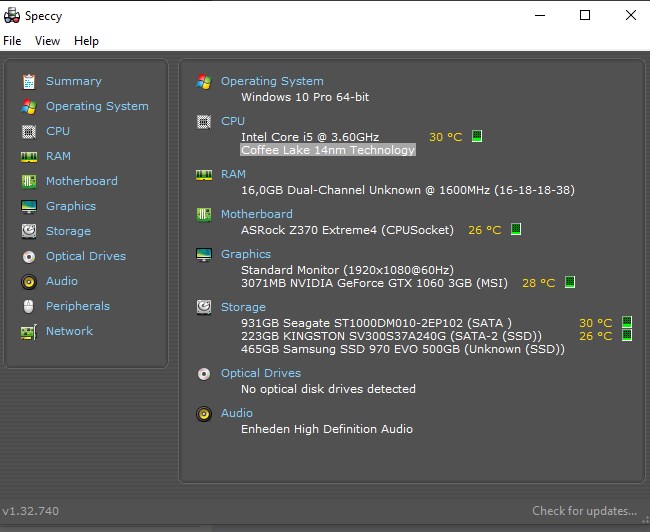Click the Intel Core i5 @ 3.60GHz text
Viewport: 650px width, 532px height.
point(310,137)
